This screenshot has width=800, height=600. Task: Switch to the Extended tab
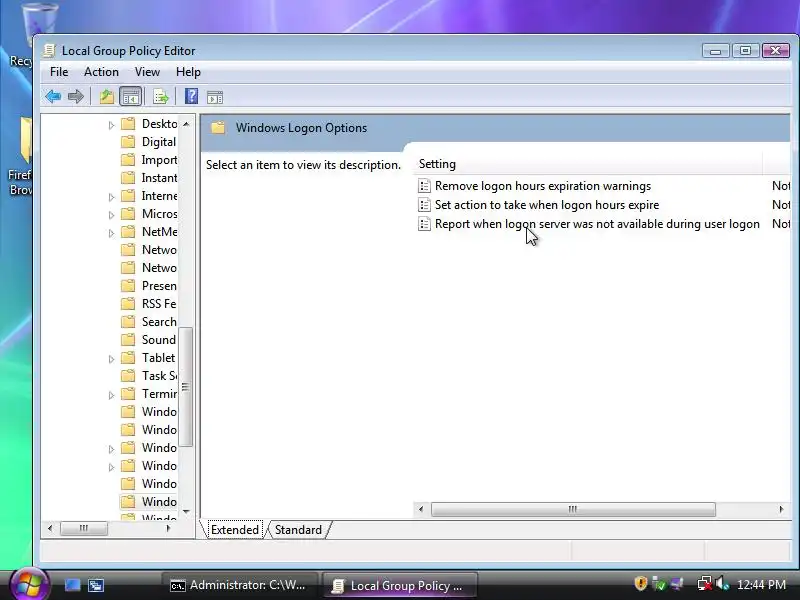(x=234, y=530)
